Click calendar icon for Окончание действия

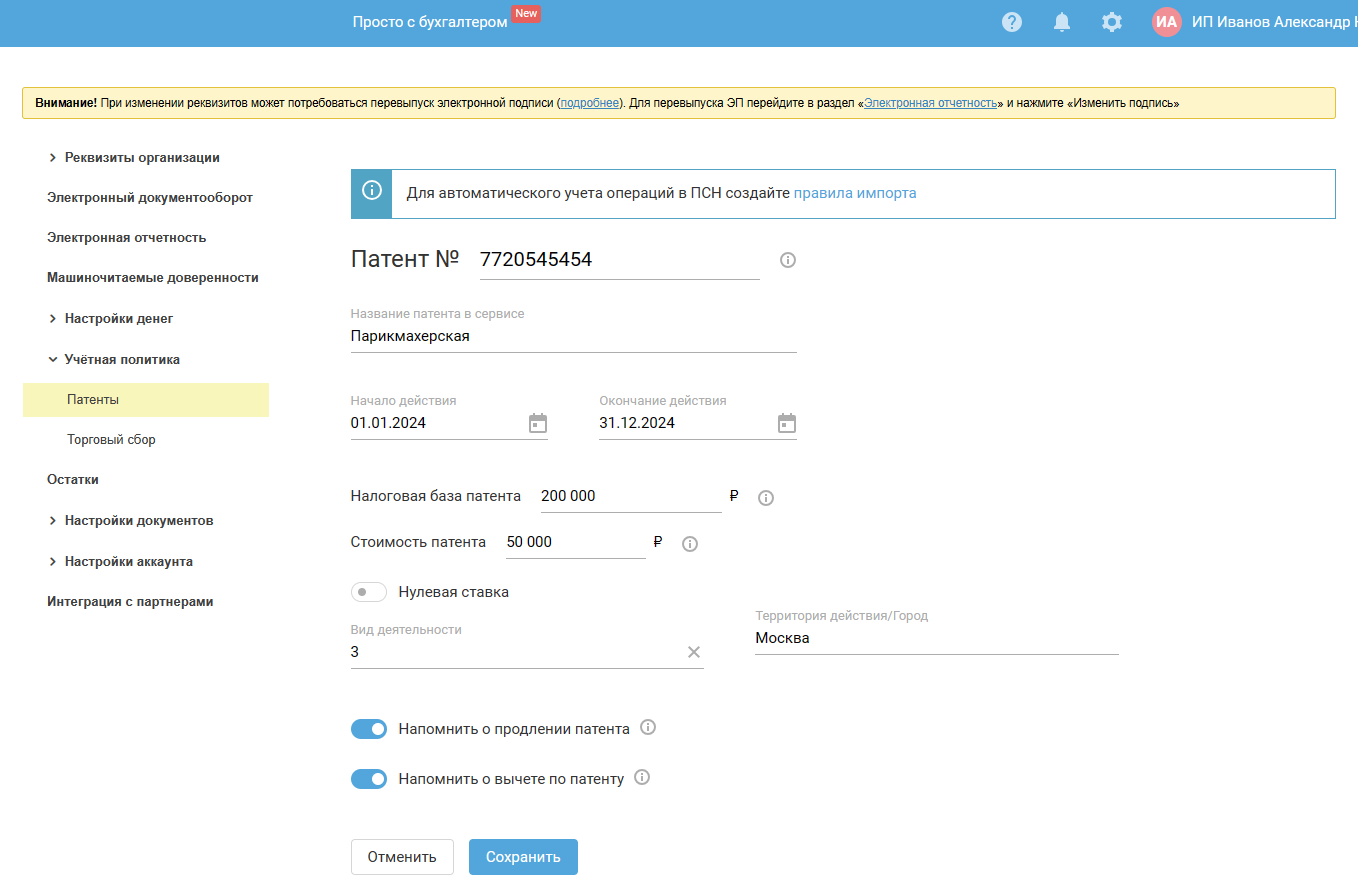(x=787, y=423)
